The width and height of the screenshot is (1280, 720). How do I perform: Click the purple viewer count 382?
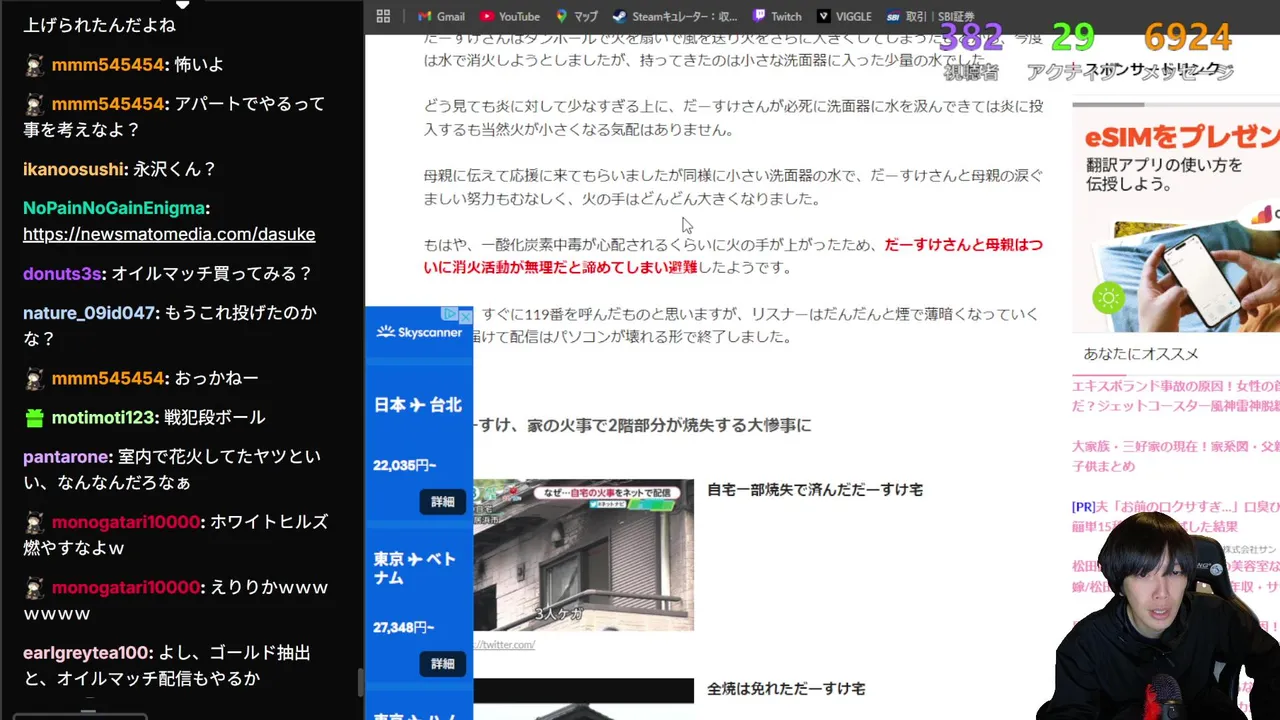[x=971, y=38]
